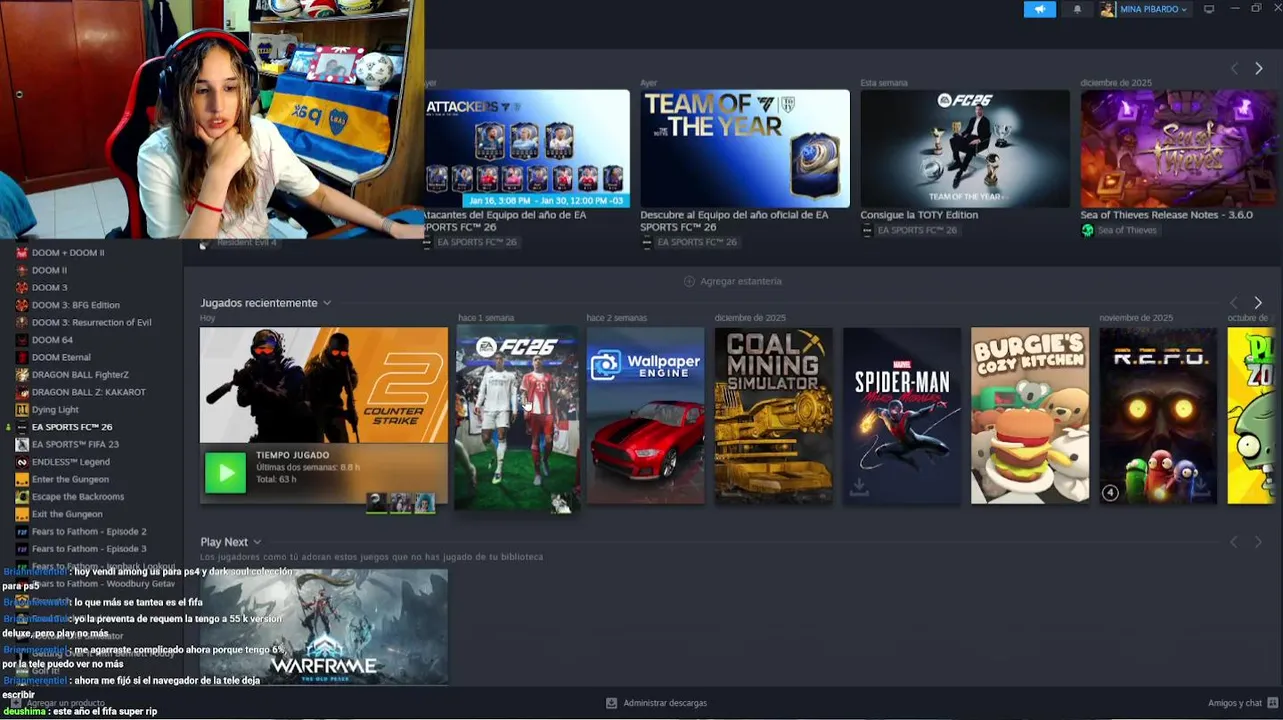This screenshot has height=720, width=1283.
Task: Open the FC26 Team of the Year edition thumbnail
Action: (965, 149)
